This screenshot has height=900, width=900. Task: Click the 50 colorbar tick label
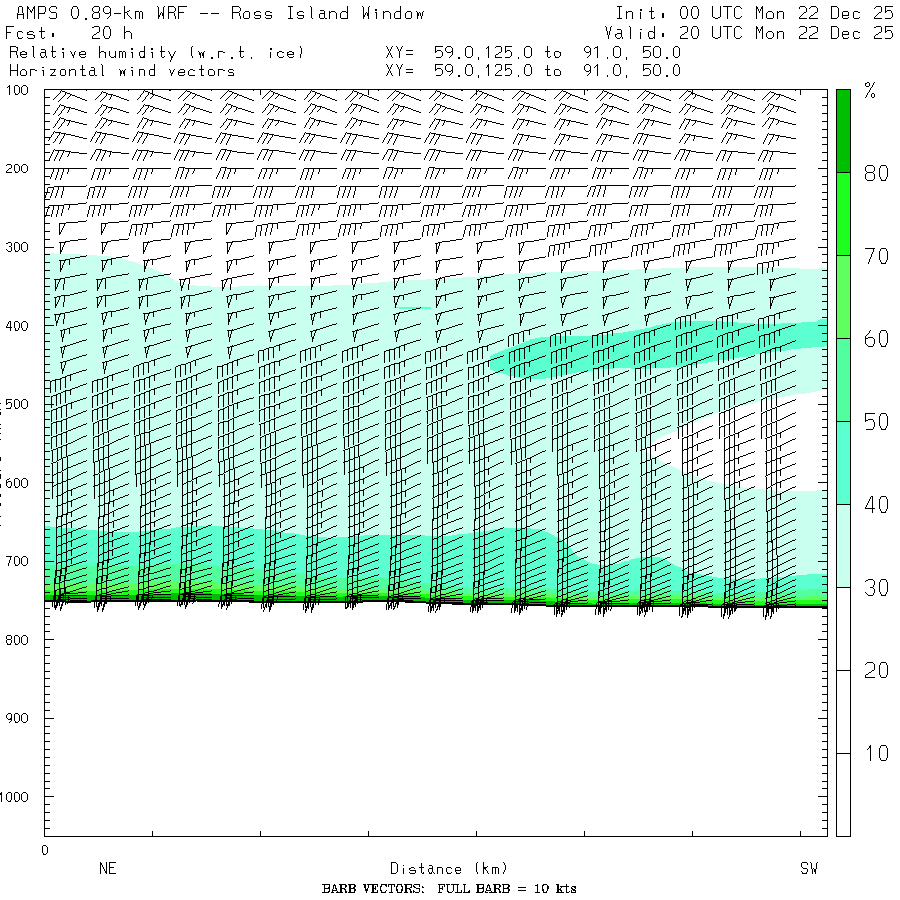[876, 422]
